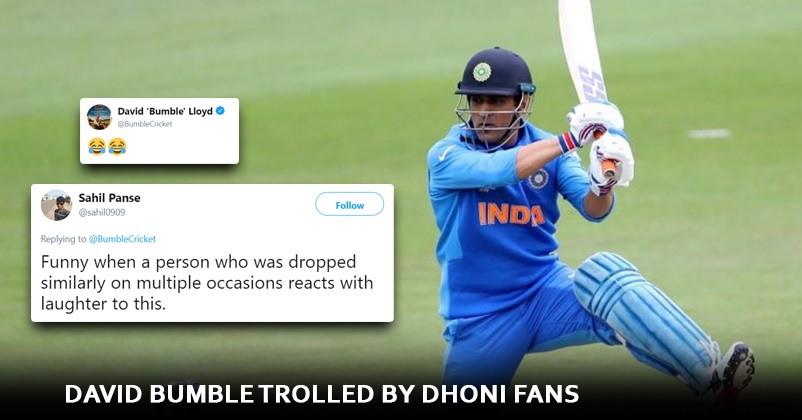The height and width of the screenshot is (420, 802).
Task: Click the reply tweet text about being dropped
Action: coord(207,282)
